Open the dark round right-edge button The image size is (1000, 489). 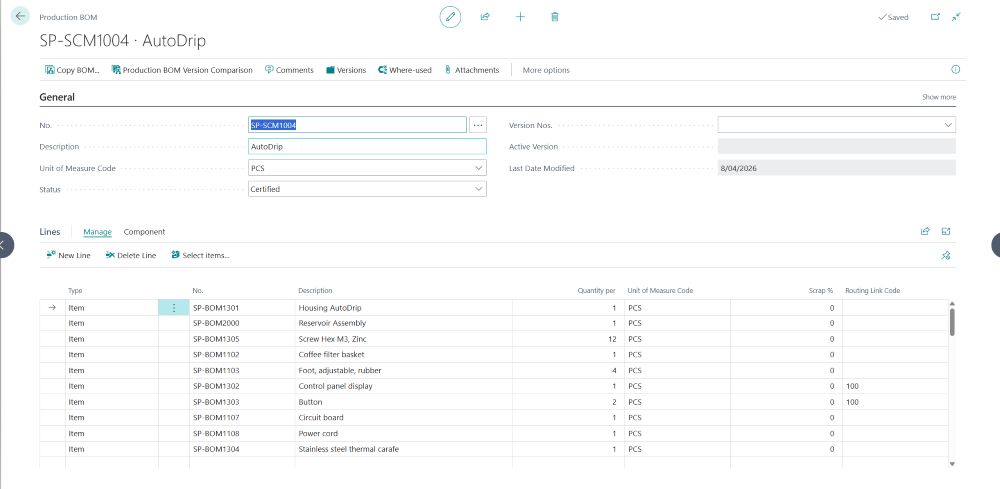pyautogui.click(x=996, y=245)
